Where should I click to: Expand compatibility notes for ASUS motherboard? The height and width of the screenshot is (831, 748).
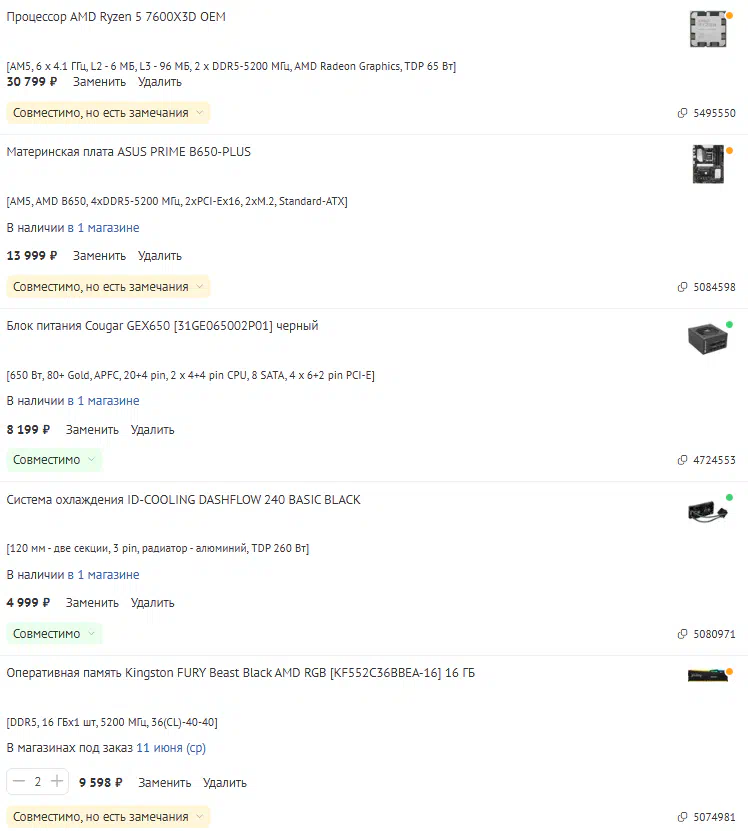coord(108,287)
